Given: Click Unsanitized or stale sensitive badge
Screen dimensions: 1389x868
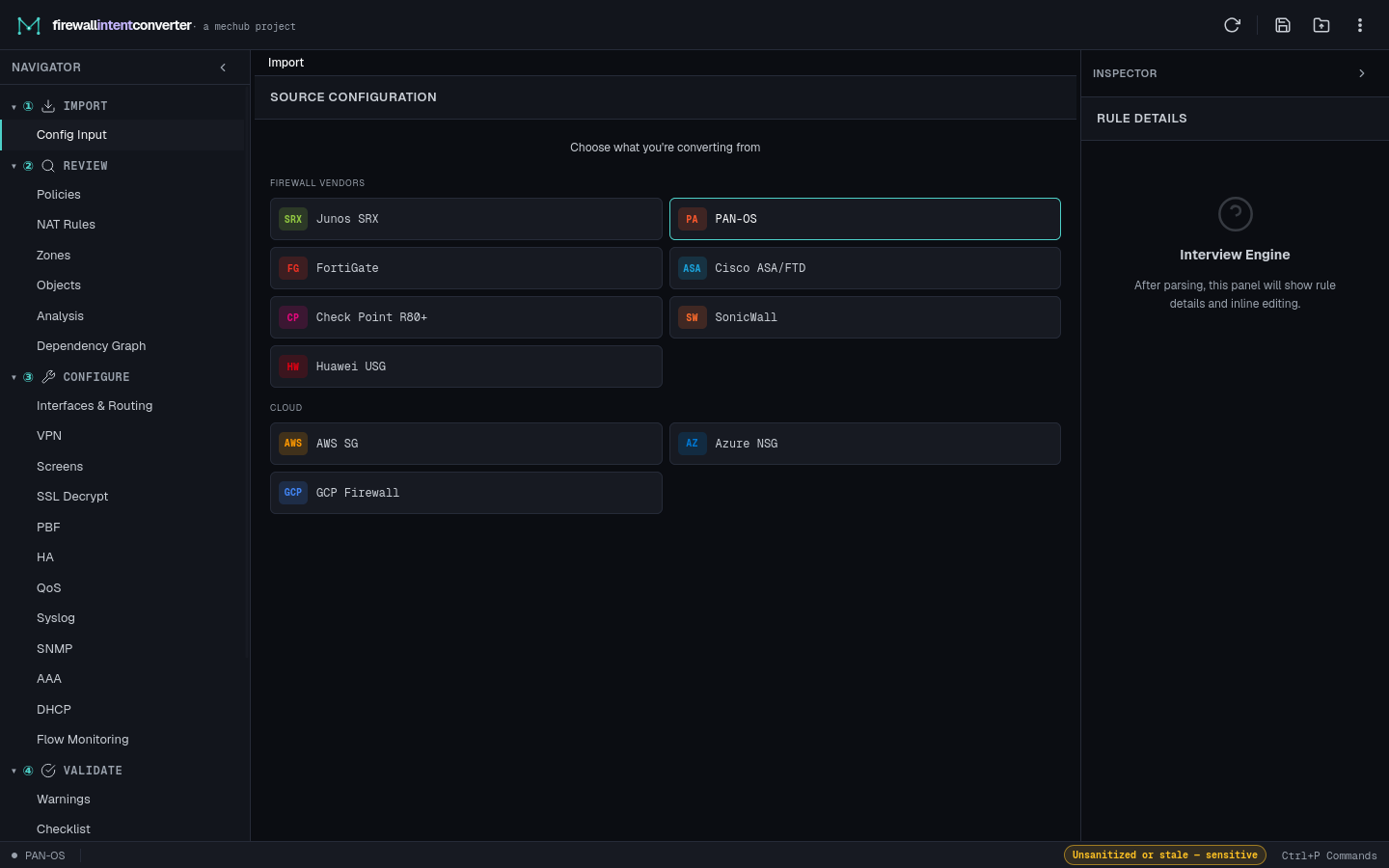Looking at the screenshot, I should click(x=1165, y=855).
